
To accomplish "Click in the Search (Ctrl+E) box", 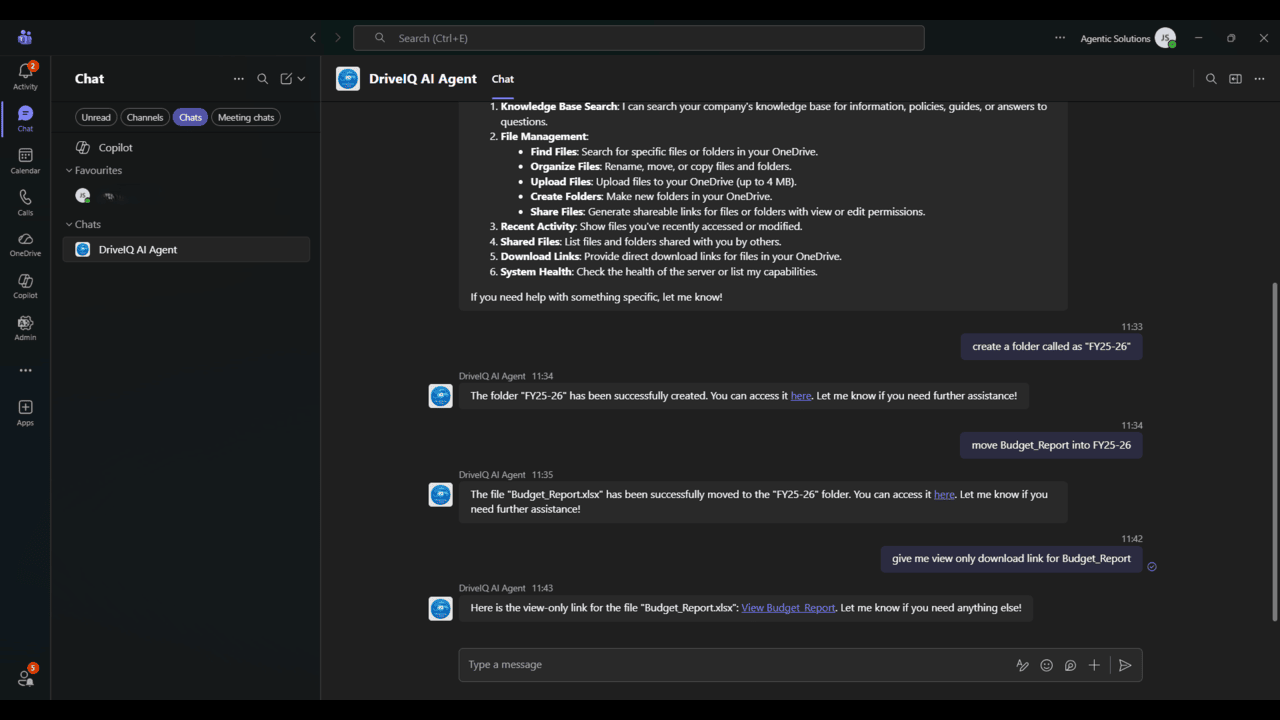I will pos(639,38).
